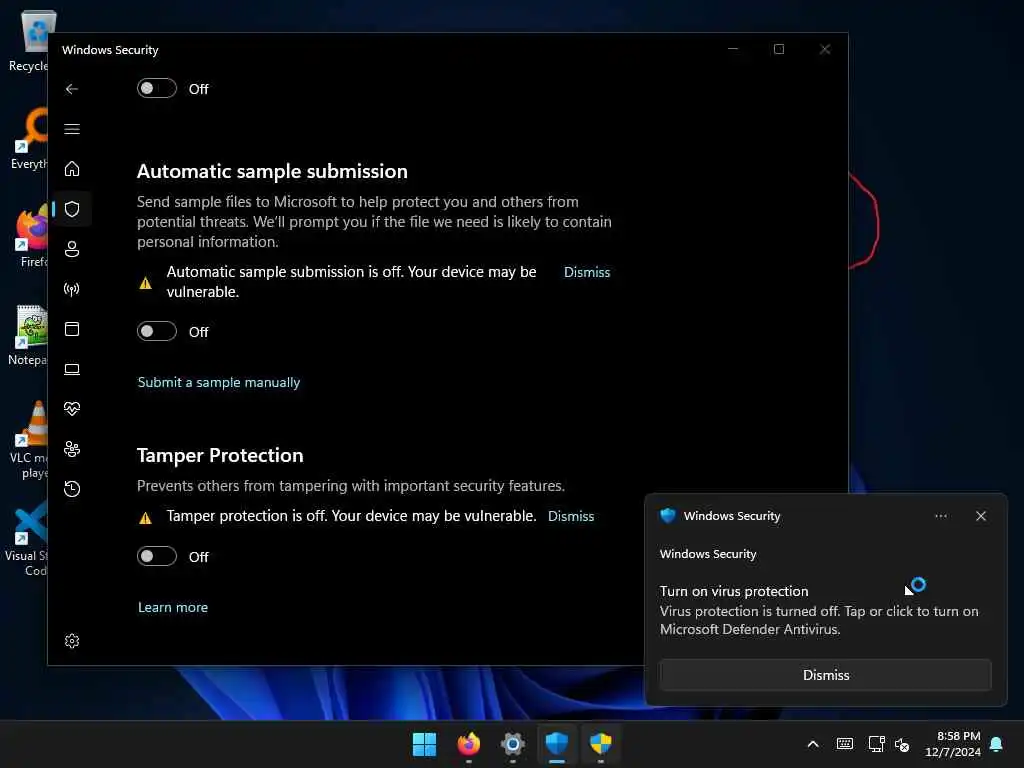Viewport: 1024px width, 768px height.
Task: Toggle the topmost Off switch
Action: [x=157, y=88]
